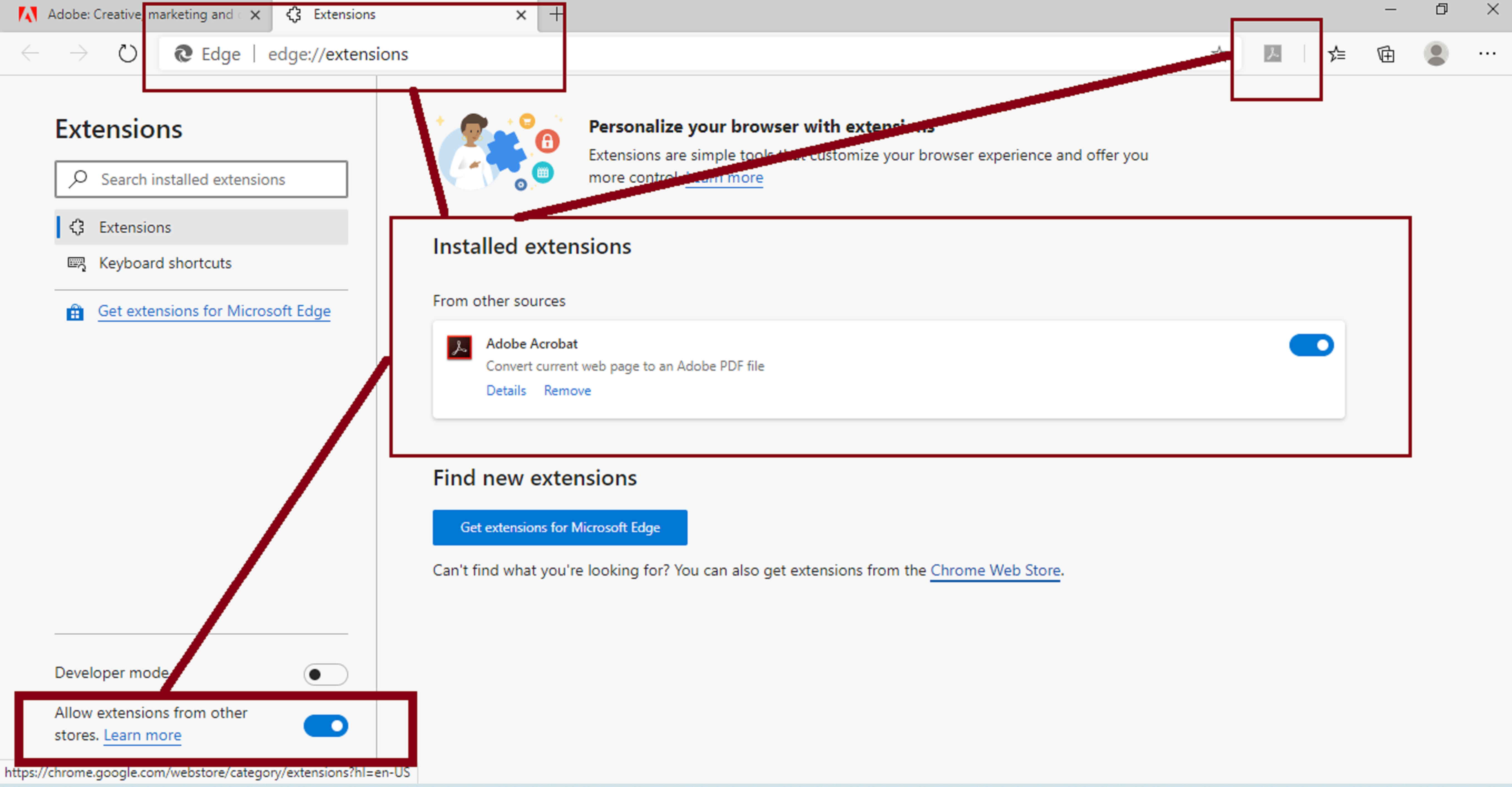Open the Favorites list icon
The image size is (1512, 787).
[x=1336, y=54]
